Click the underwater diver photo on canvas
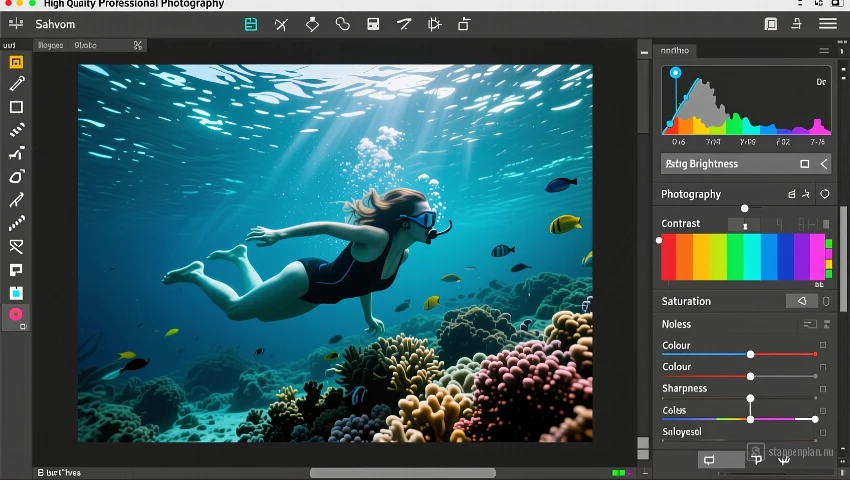Viewport: 850px width, 480px height. pos(335,253)
